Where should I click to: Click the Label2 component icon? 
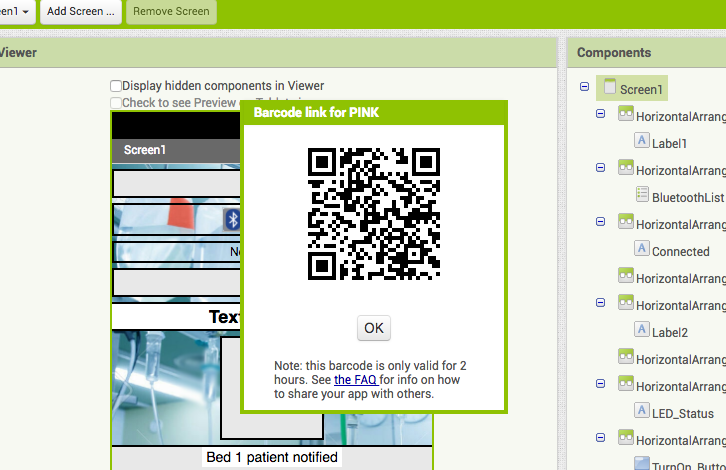point(642,330)
